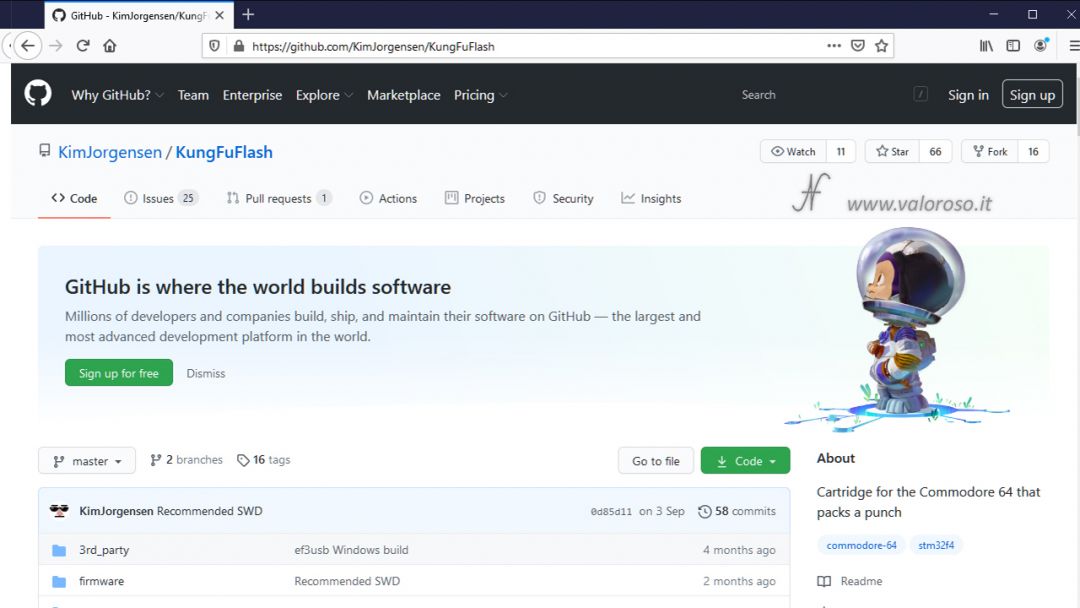
Task: Open the 58 commits history
Action: pos(737,511)
